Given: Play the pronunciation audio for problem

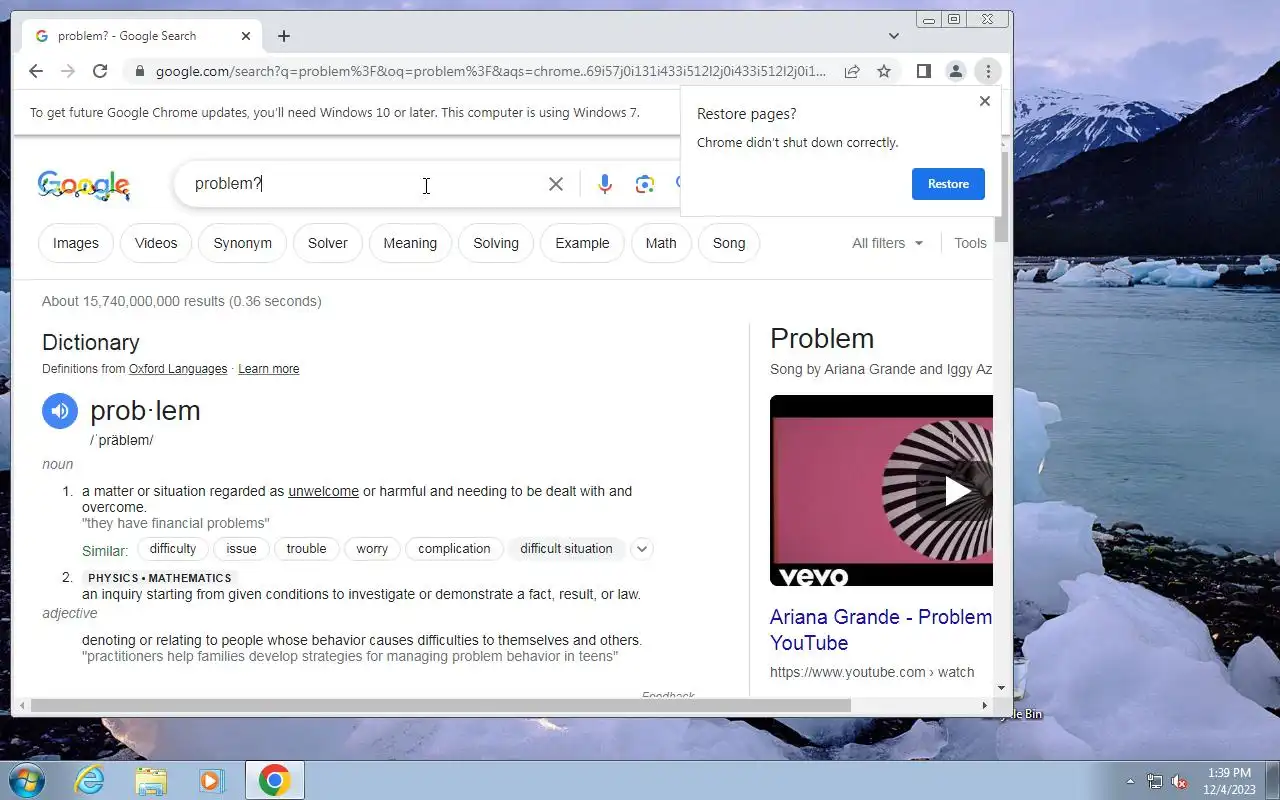Looking at the screenshot, I should click(60, 411).
